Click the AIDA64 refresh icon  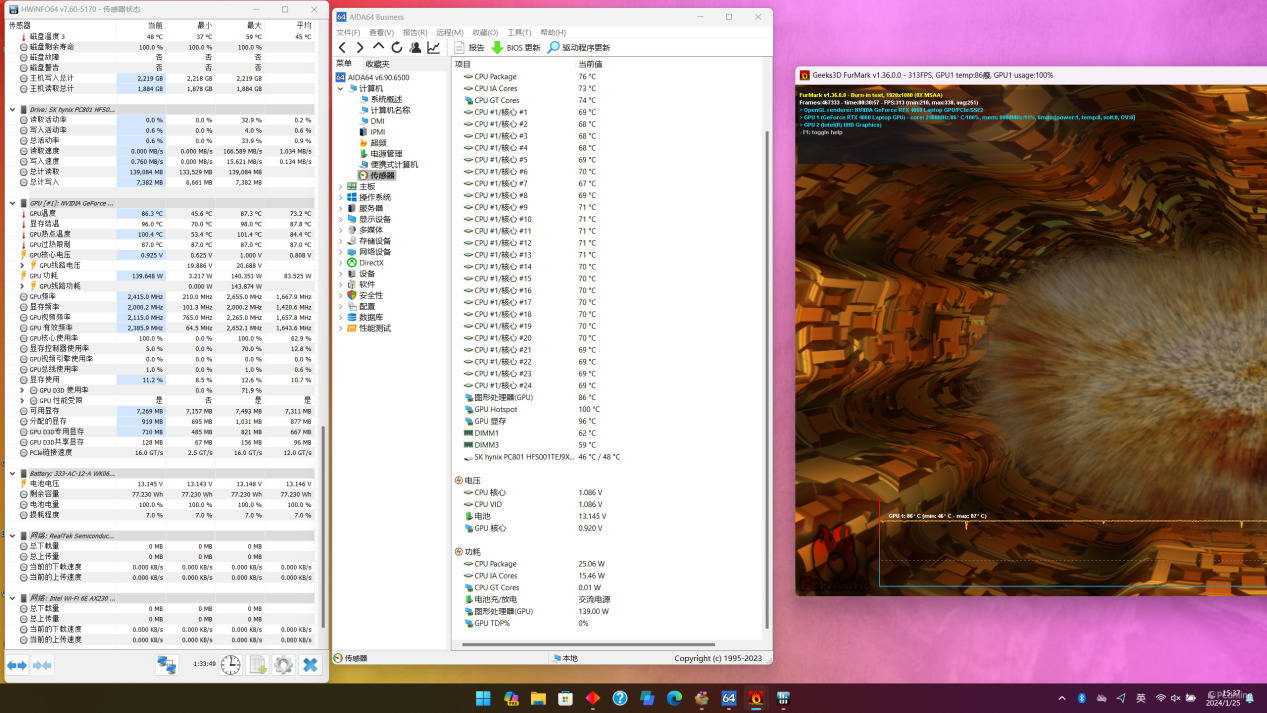pyautogui.click(x=396, y=47)
